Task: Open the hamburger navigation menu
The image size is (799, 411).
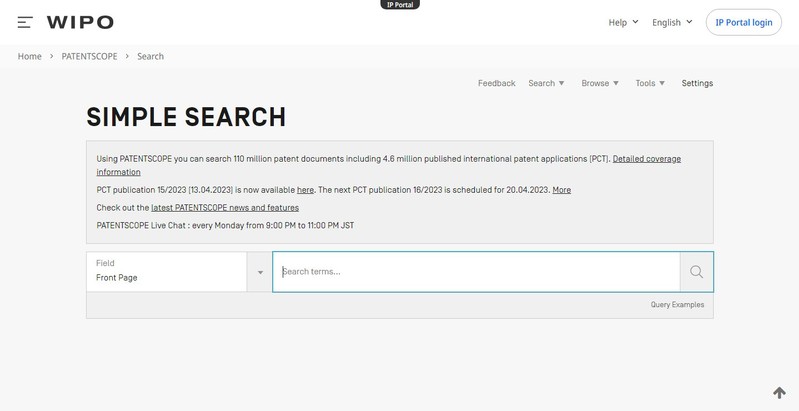Action: tap(25, 22)
